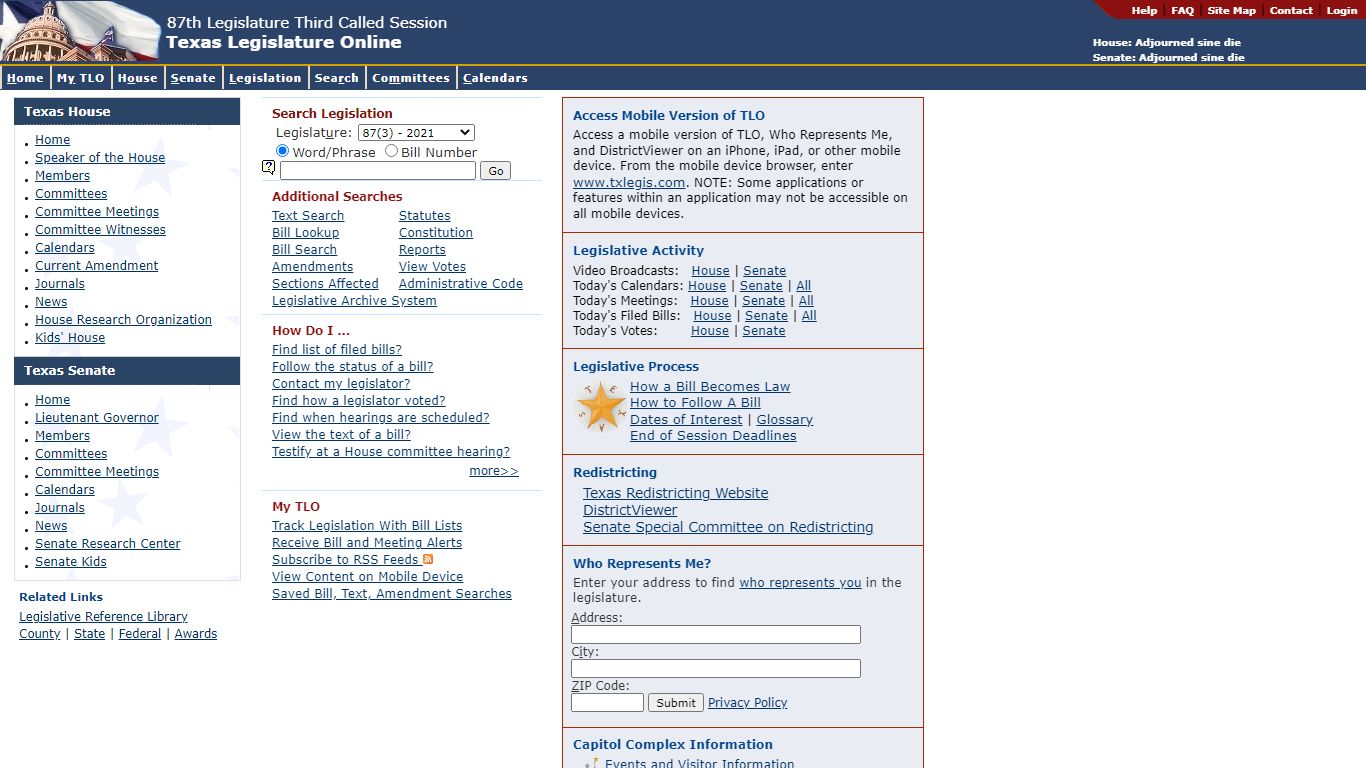Viewport: 1366px width, 768px height.
Task: Click the Texas star Legislative Process icon
Action: point(601,407)
